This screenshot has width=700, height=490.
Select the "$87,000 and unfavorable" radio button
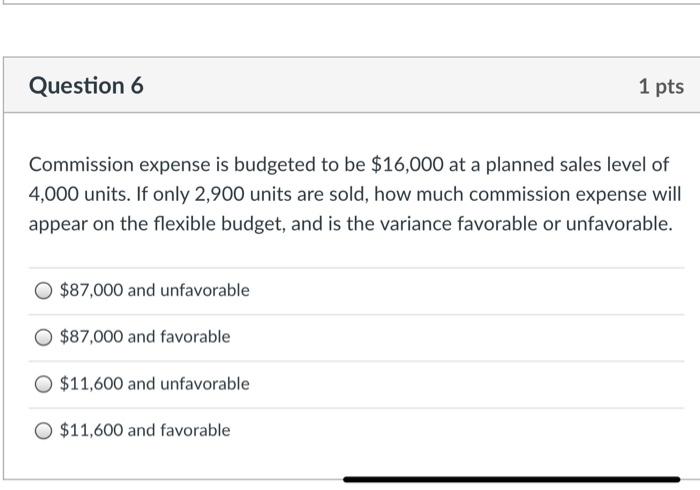coord(43,291)
